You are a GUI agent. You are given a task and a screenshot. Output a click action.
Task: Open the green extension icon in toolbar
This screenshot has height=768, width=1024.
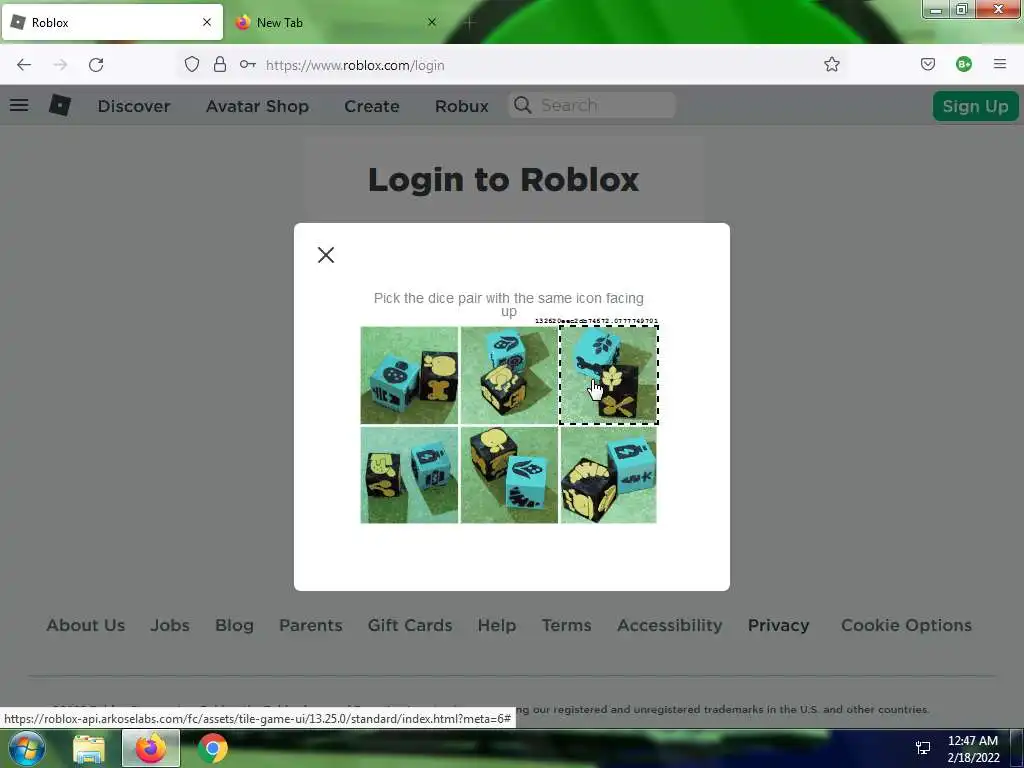[963, 64]
